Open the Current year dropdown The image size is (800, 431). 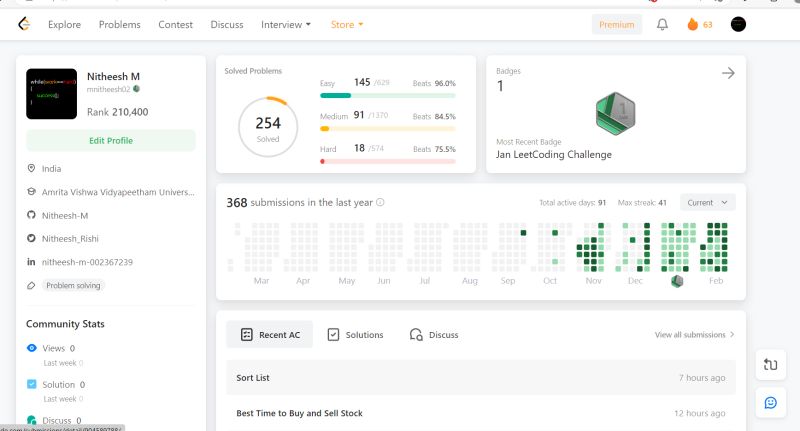point(708,202)
